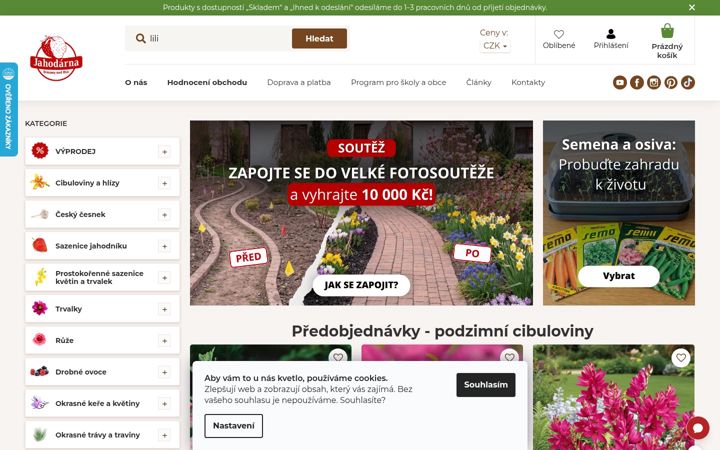
Task: Click the Cibuloviny a hlízy flower icon
Action: pyautogui.click(x=40, y=182)
